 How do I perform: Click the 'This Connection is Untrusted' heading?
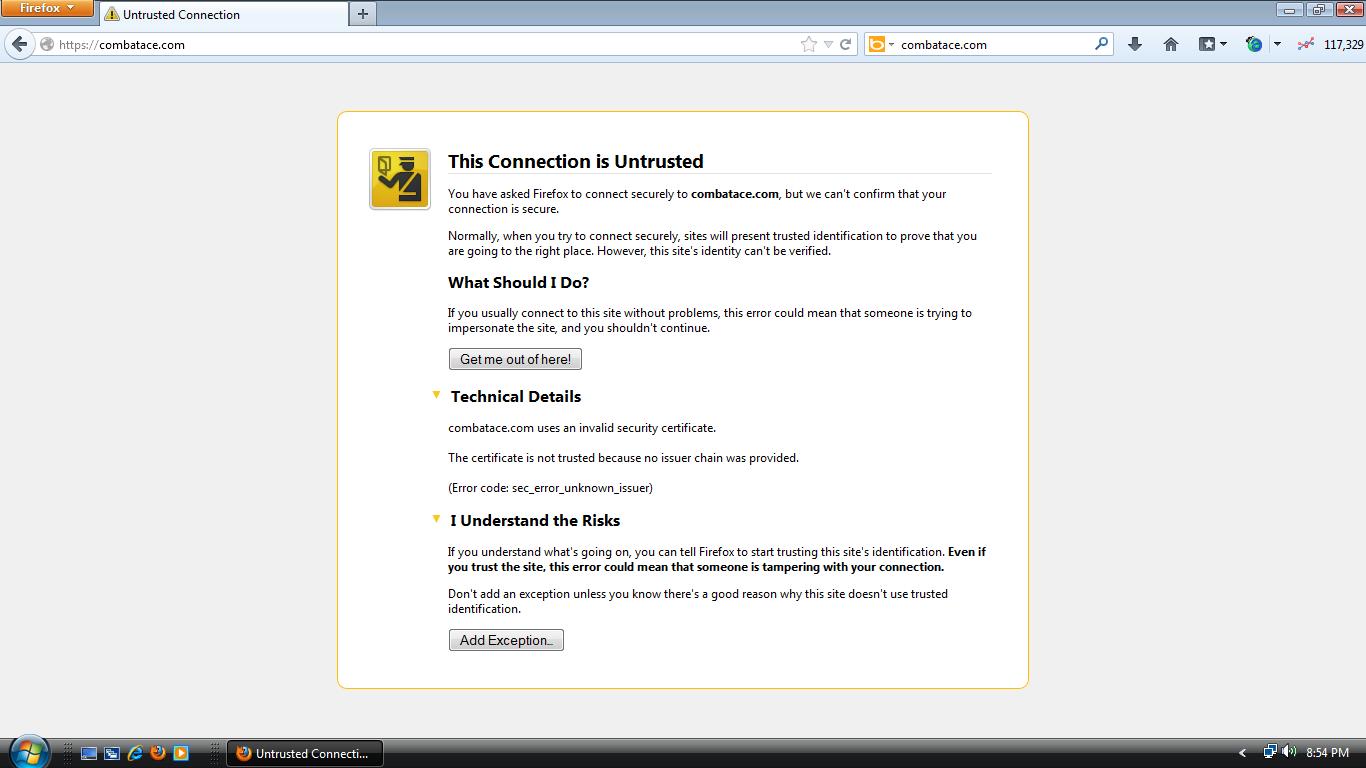pyautogui.click(x=576, y=161)
